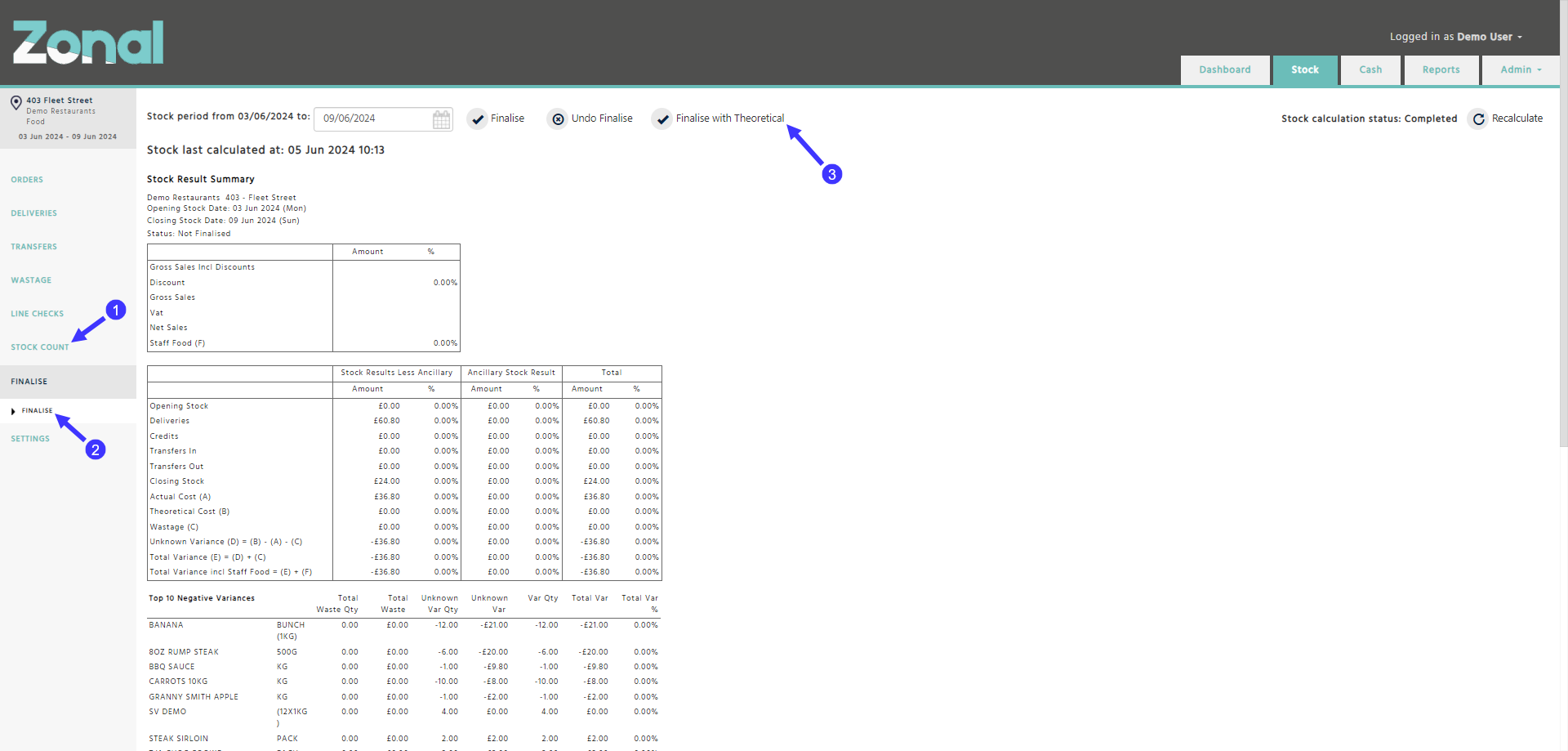Select the Stock tab
This screenshot has width=1568, height=751.
[1304, 70]
